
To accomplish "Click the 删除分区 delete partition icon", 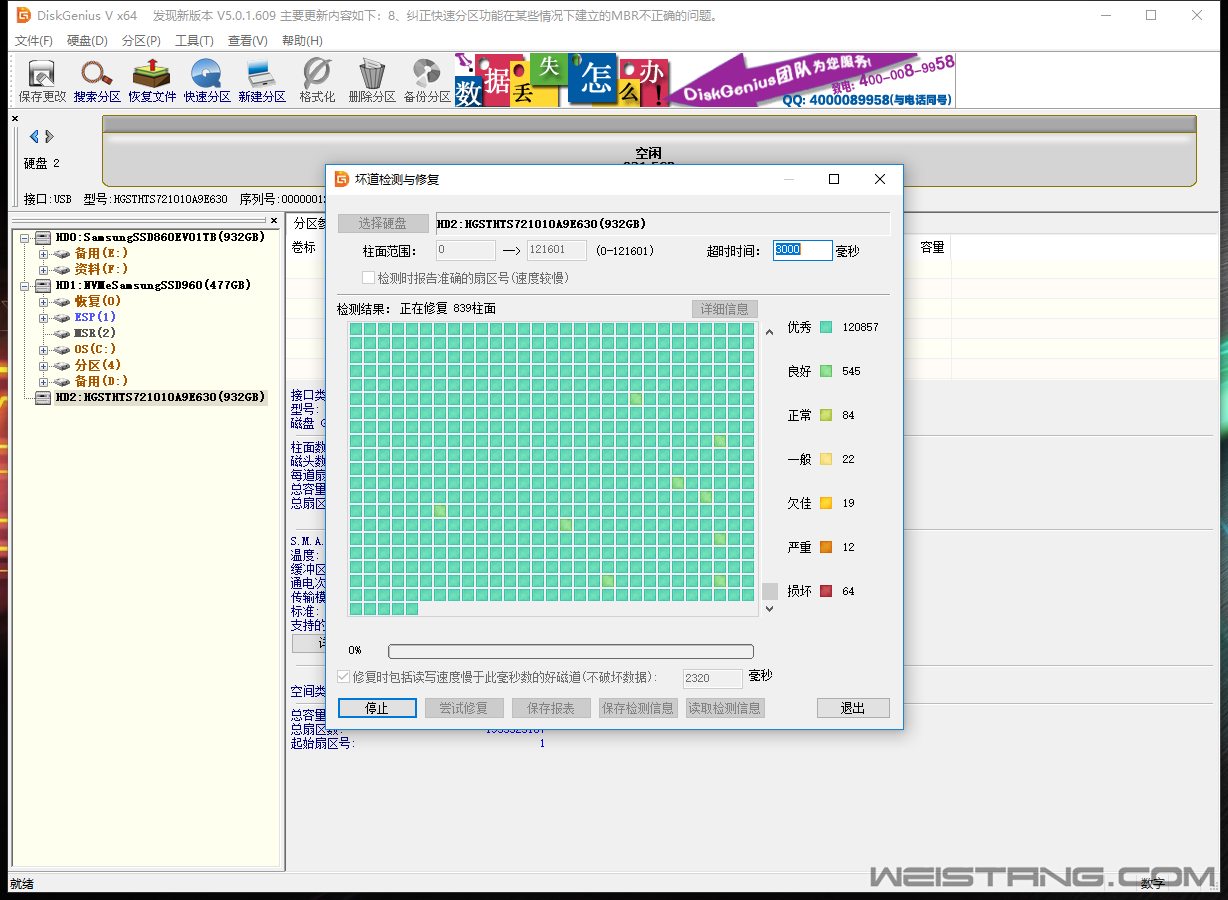I will click(372, 80).
